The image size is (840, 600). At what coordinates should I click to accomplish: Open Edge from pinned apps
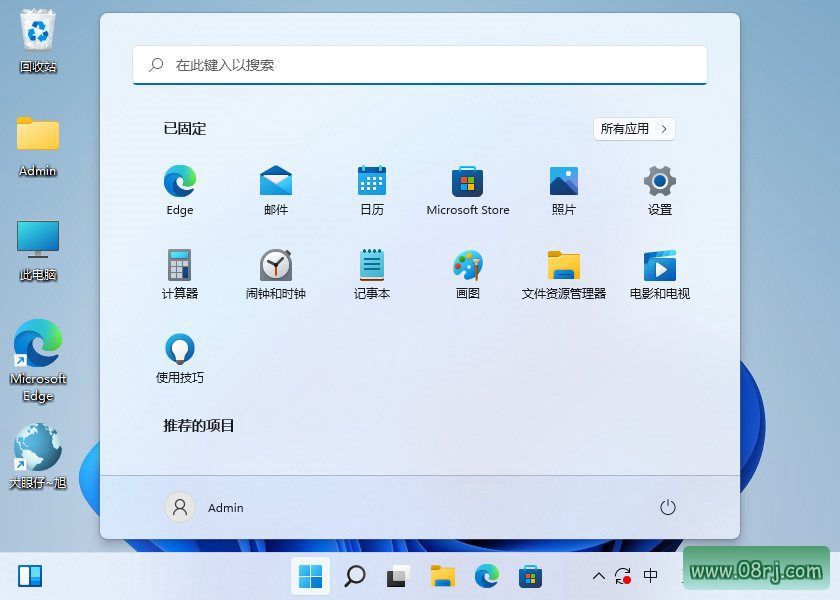pos(179,190)
